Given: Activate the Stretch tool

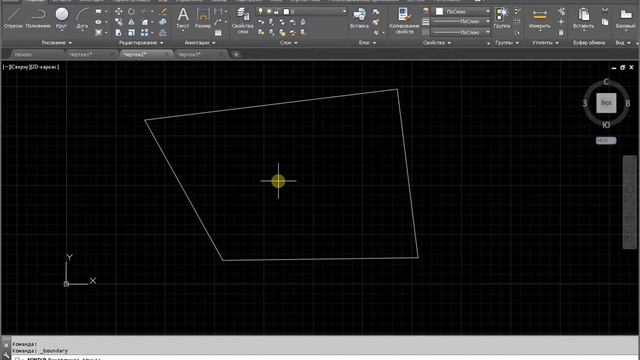Looking at the screenshot, I should click(x=119, y=32).
